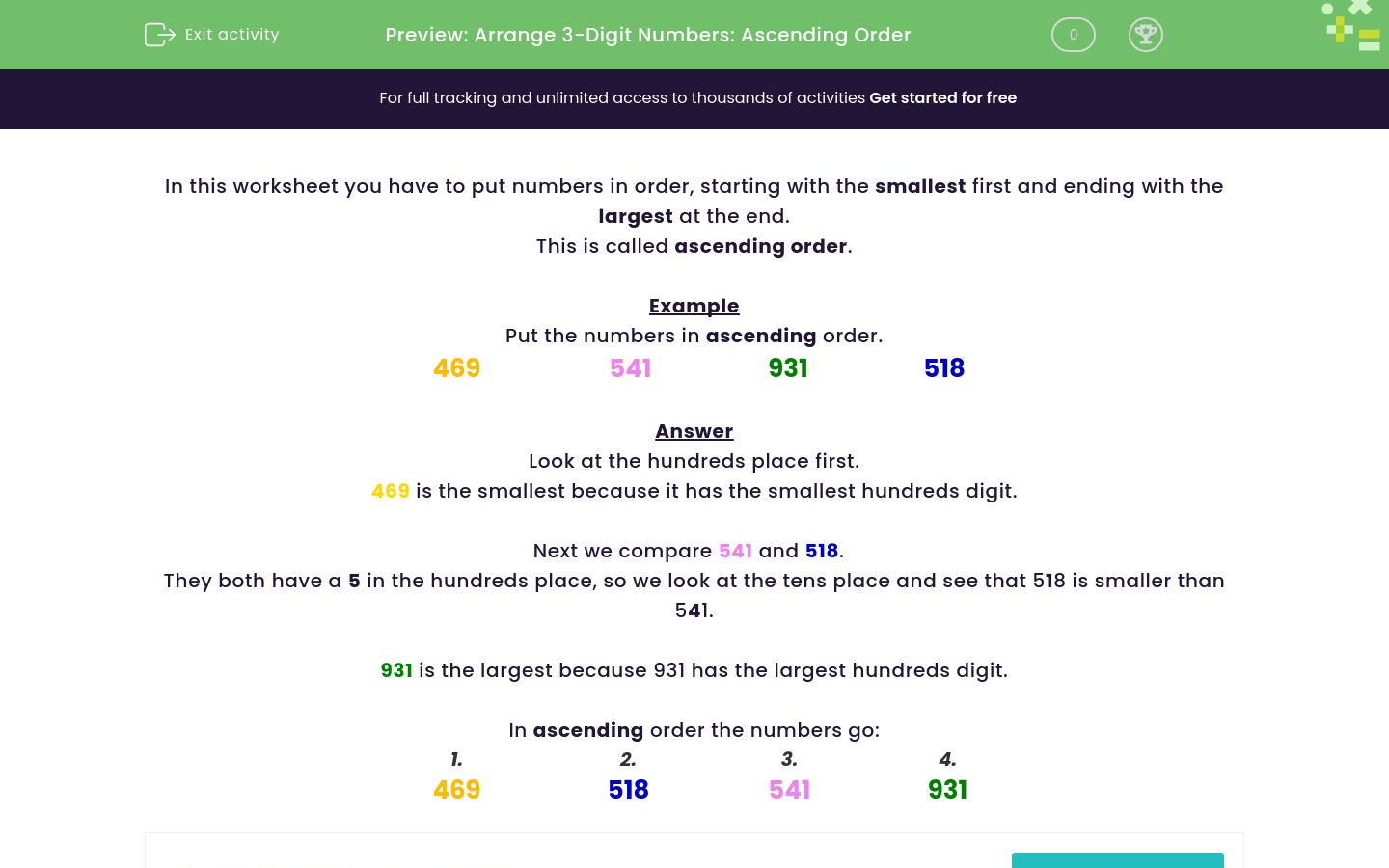This screenshot has height=868, width=1389.
Task: Click the score counter pill showing 0
Action: click(1073, 35)
